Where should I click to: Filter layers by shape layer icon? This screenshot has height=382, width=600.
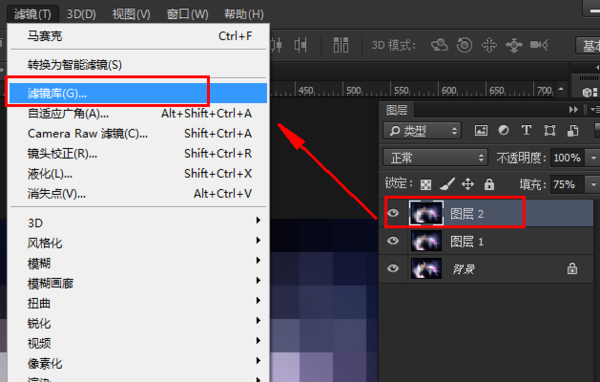pyautogui.click(x=549, y=131)
